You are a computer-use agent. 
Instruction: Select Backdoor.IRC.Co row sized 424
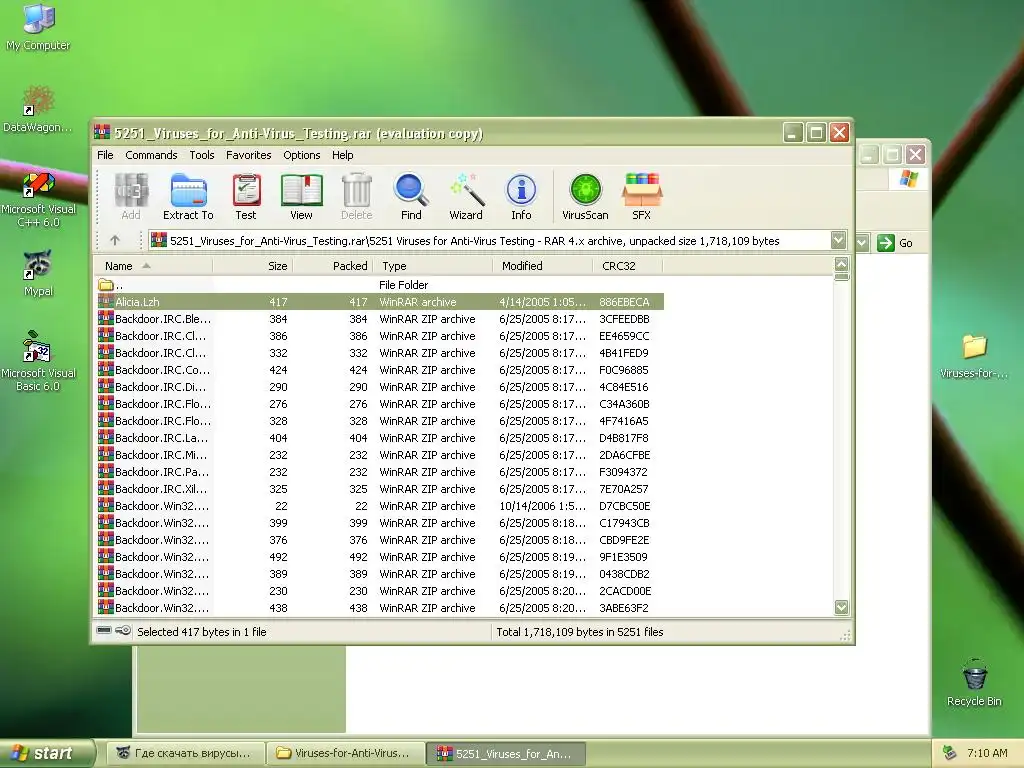click(x=380, y=370)
